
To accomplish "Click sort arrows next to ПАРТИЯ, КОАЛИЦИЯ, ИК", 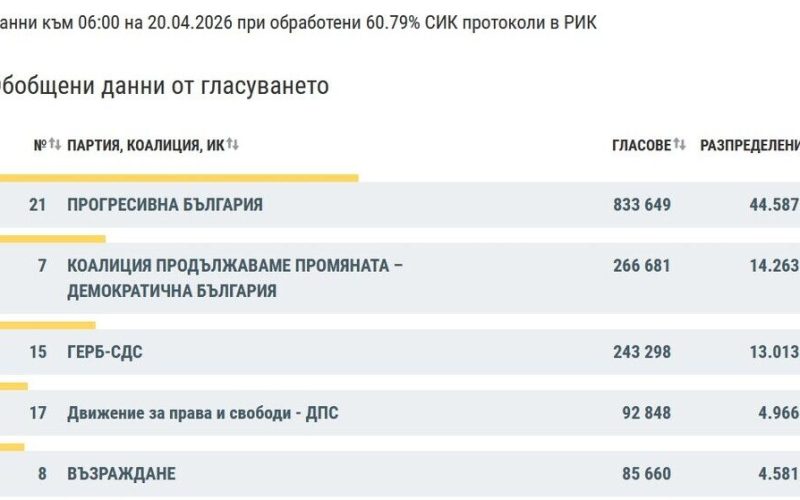I will pyautogui.click(x=233, y=145).
